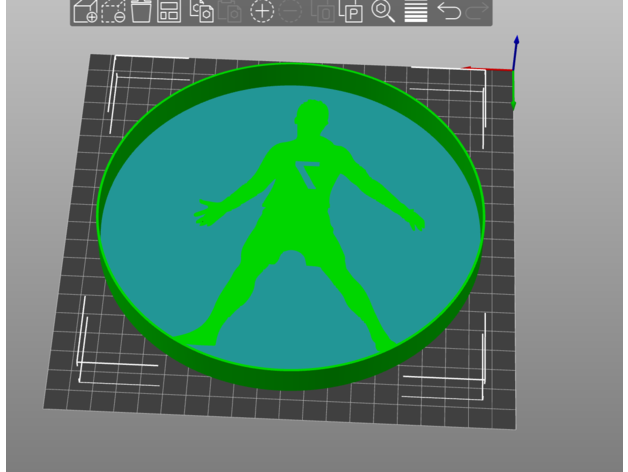This screenshot has height=472, width=628.
Task: Remove an instance with the minus icon
Action: point(291,12)
